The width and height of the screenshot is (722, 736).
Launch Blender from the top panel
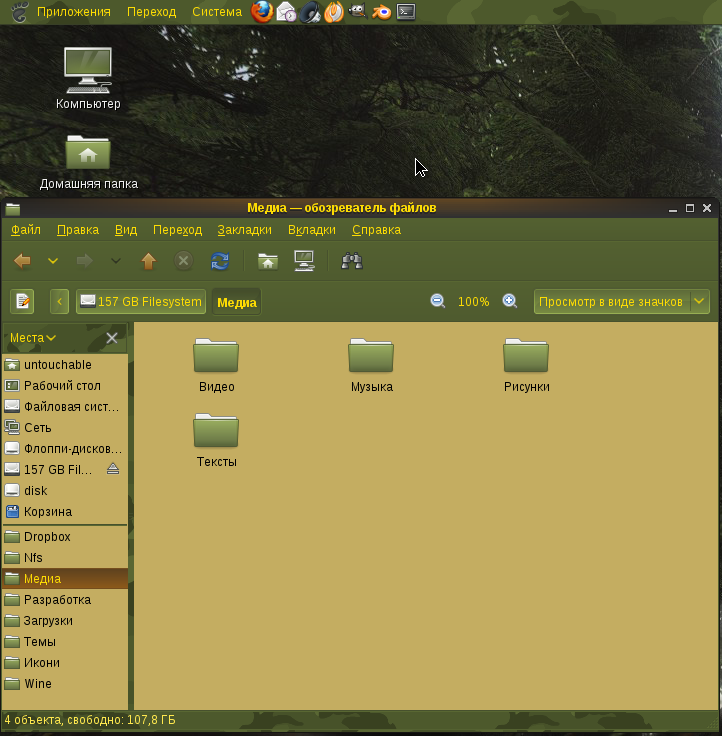tap(382, 12)
